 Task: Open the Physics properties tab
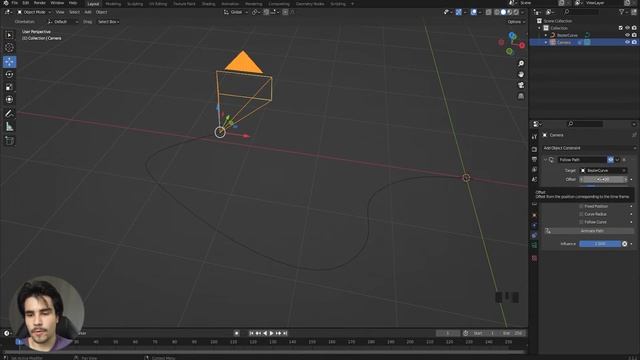pyautogui.click(x=534, y=225)
